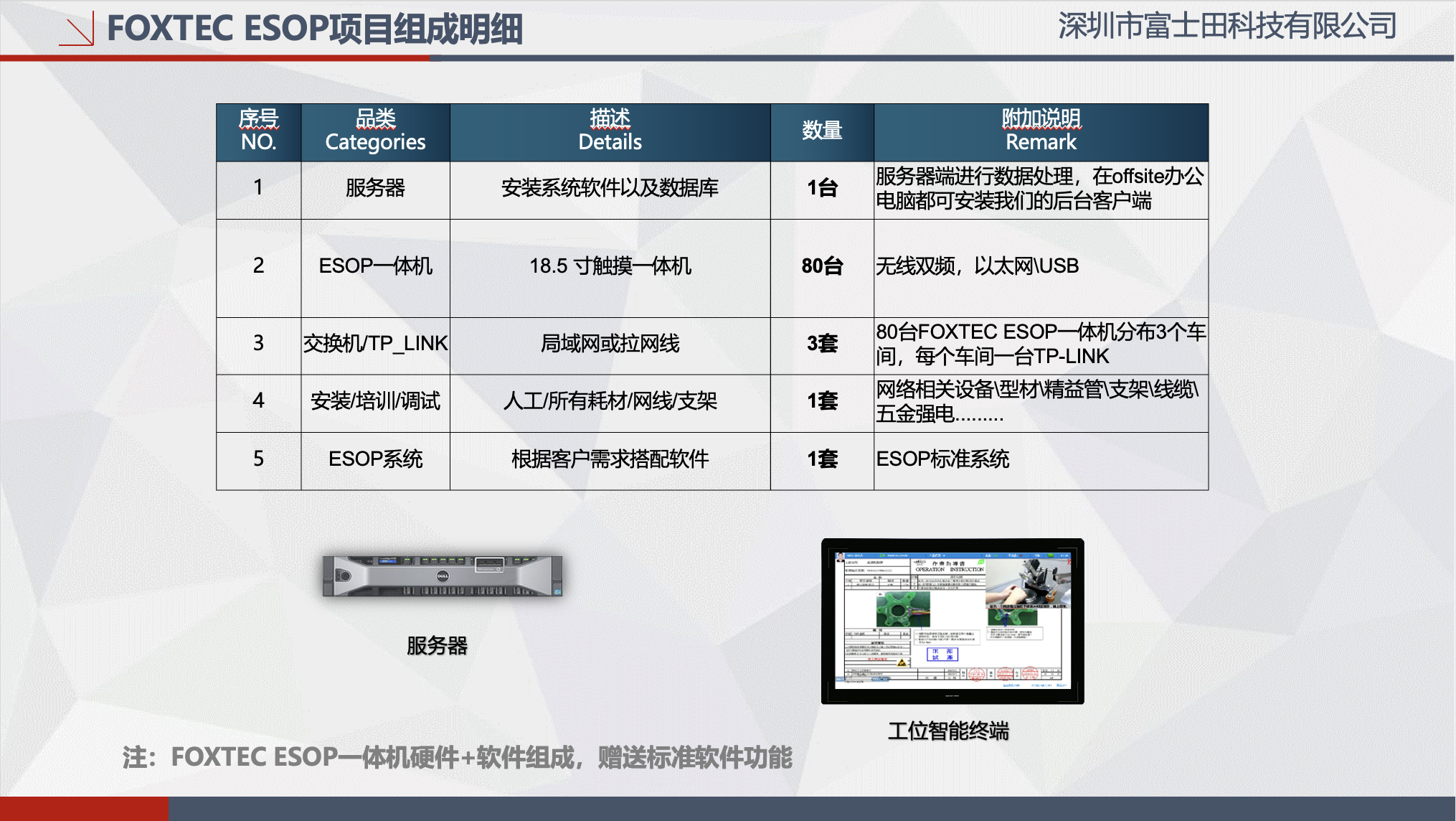Viewport: 1456px width, 821px height.
Task: Click the 附加说明 Remark column header
Action: click(x=1041, y=131)
